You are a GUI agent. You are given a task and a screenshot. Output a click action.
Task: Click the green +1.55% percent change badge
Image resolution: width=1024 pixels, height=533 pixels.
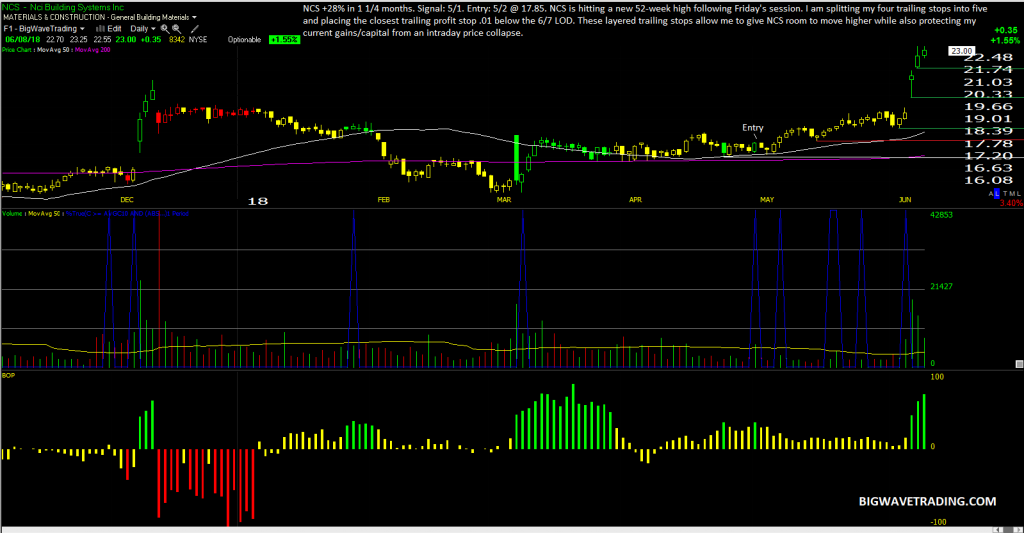pyautogui.click(x=284, y=40)
